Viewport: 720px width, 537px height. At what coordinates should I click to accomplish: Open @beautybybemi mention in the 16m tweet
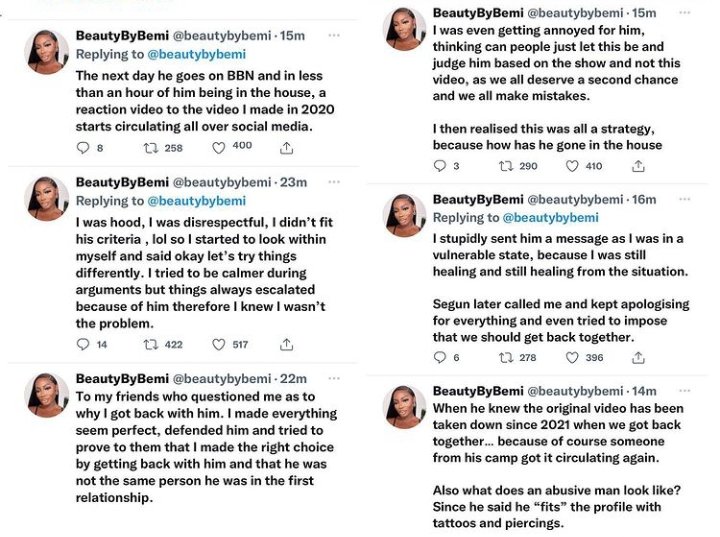click(x=554, y=217)
